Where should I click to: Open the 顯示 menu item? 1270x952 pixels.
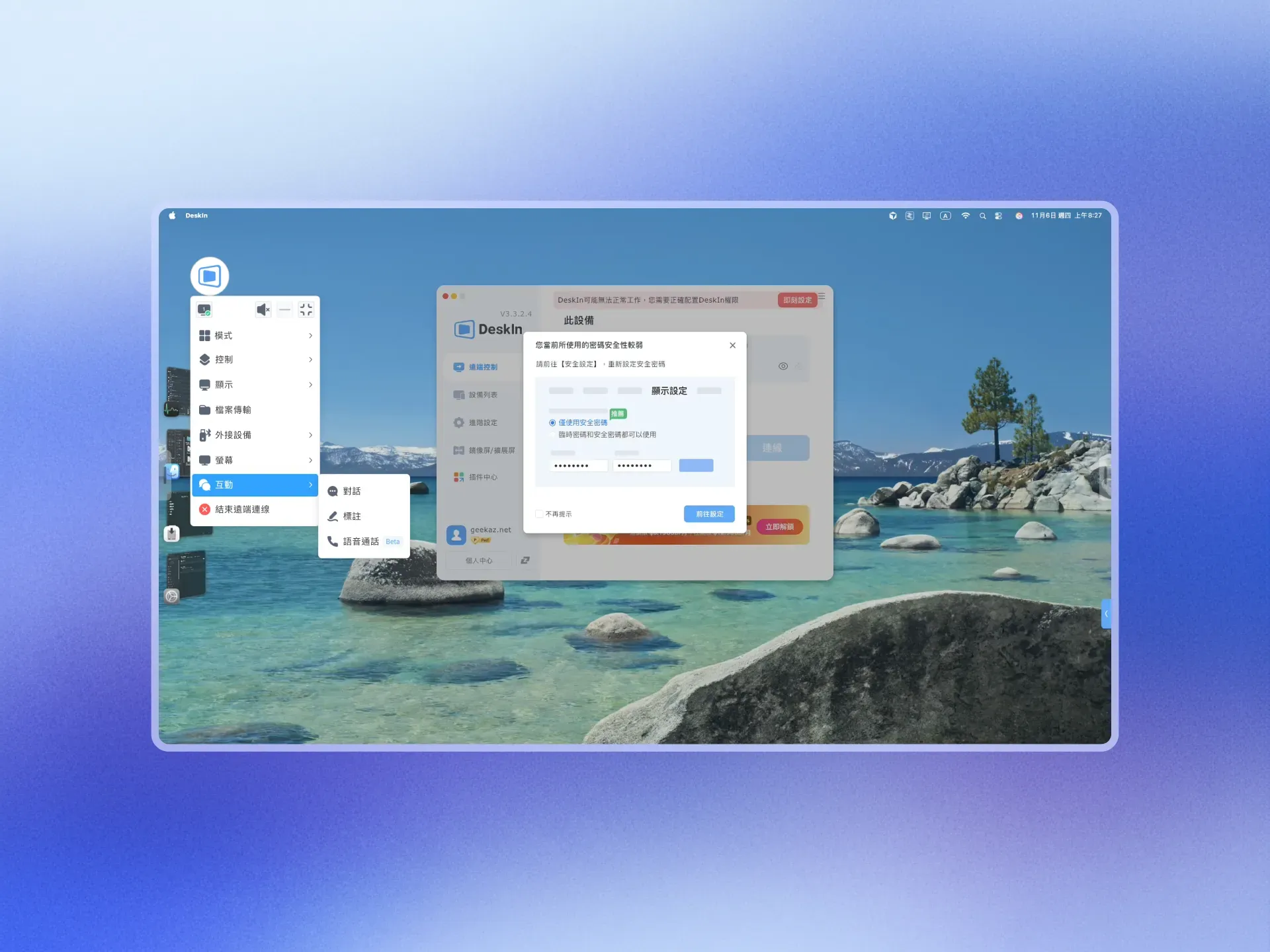point(255,385)
